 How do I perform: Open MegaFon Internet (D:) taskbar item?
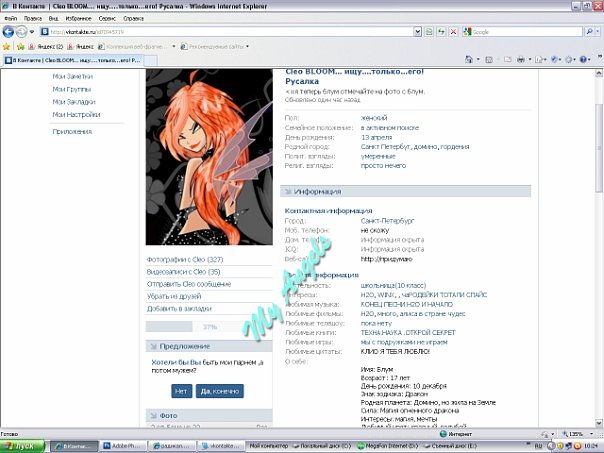pos(388,446)
